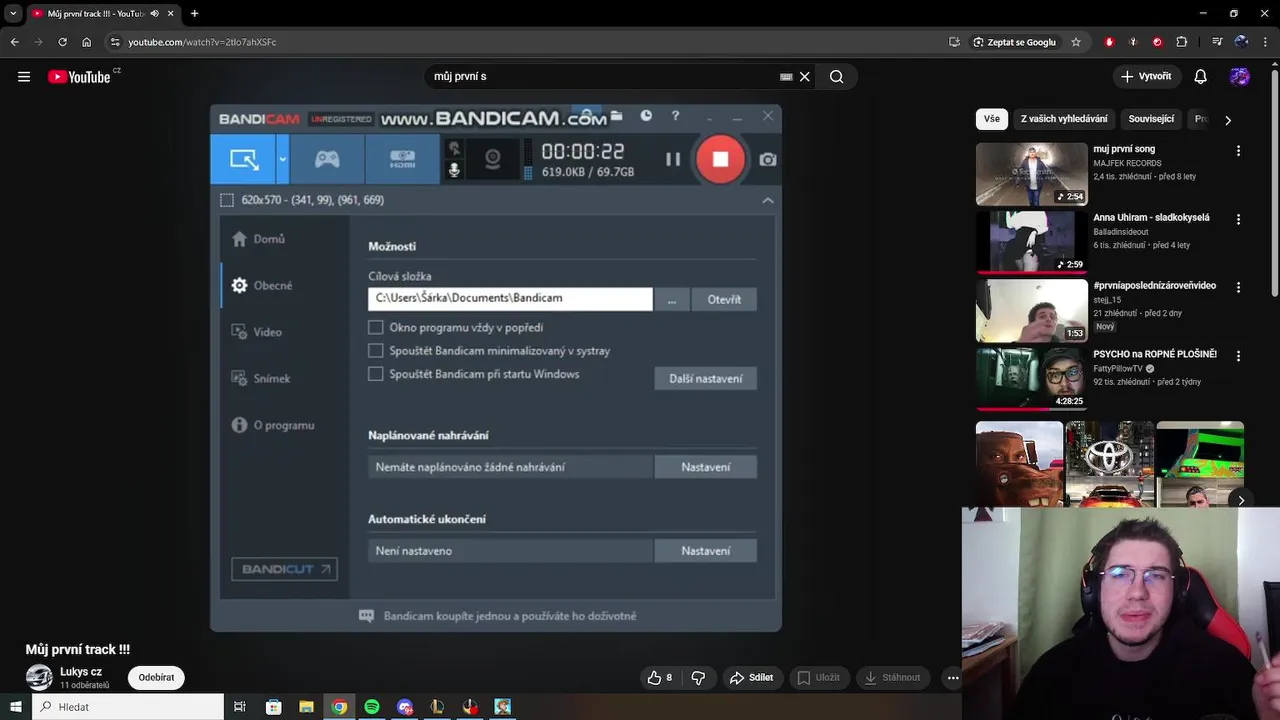
Task: Open options menu for muj první song
Action: pos(1238,151)
